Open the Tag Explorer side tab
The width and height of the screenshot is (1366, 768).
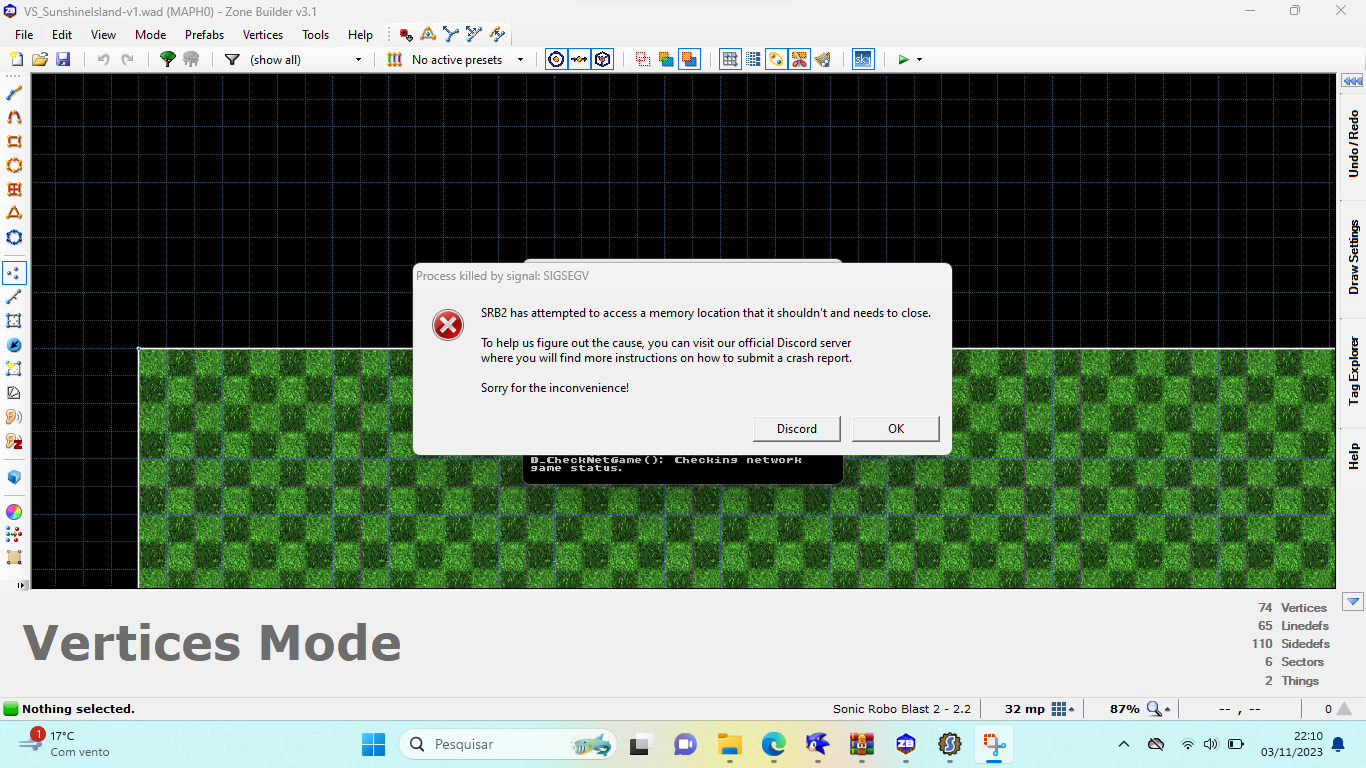click(x=1353, y=370)
